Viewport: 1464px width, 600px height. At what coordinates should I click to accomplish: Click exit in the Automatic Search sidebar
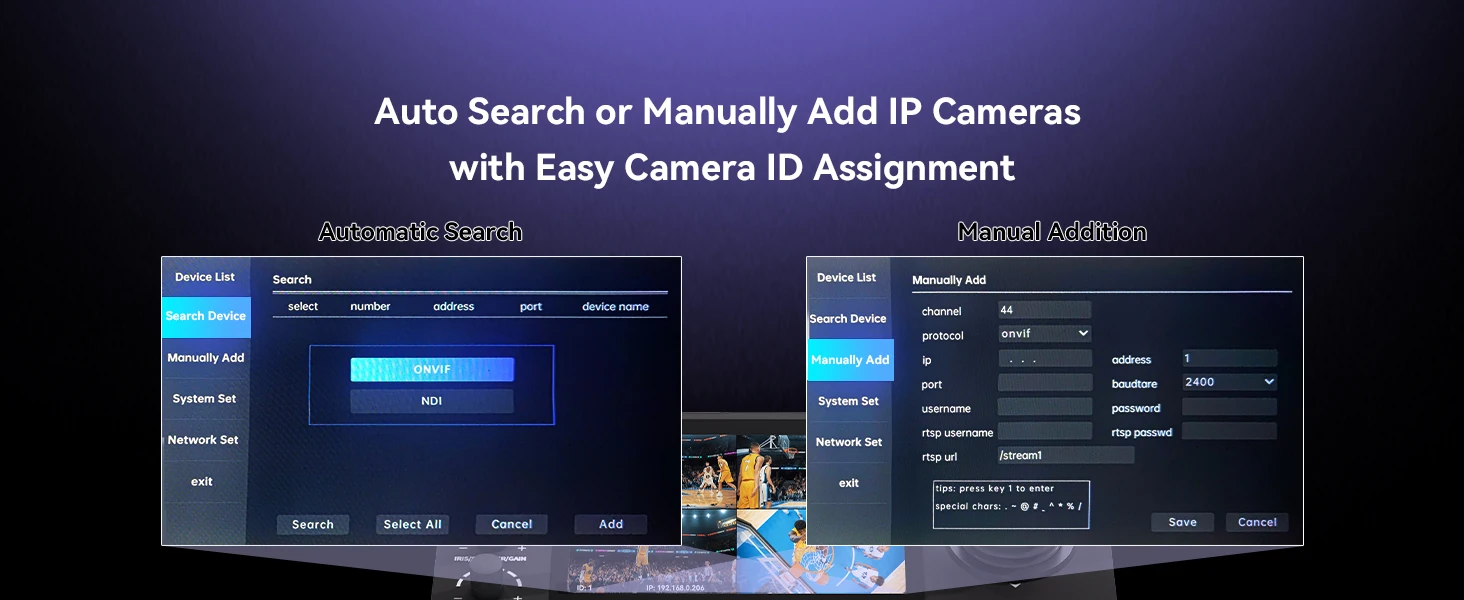pyautogui.click(x=202, y=482)
